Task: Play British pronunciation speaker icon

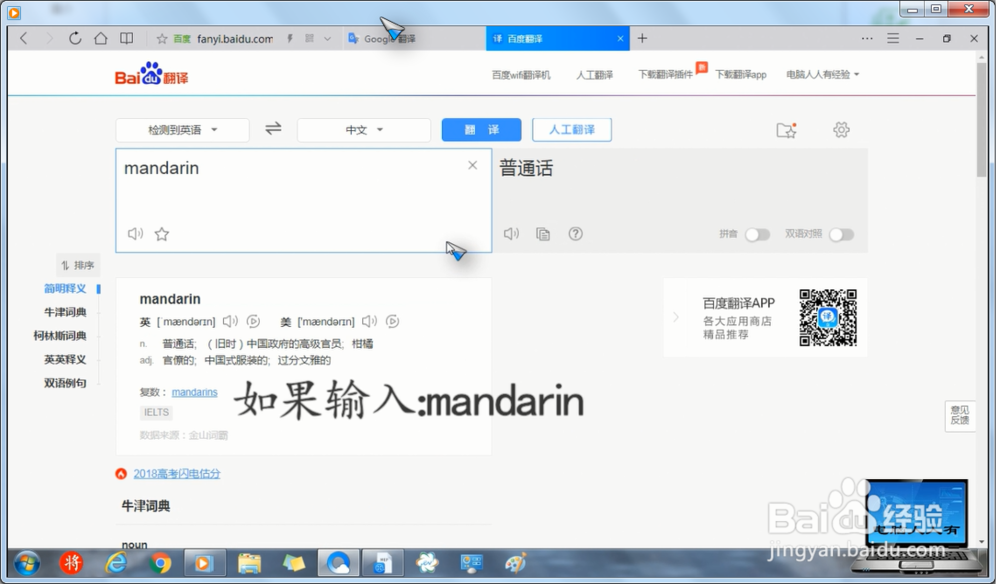Action: pyautogui.click(x=230, y=321)
